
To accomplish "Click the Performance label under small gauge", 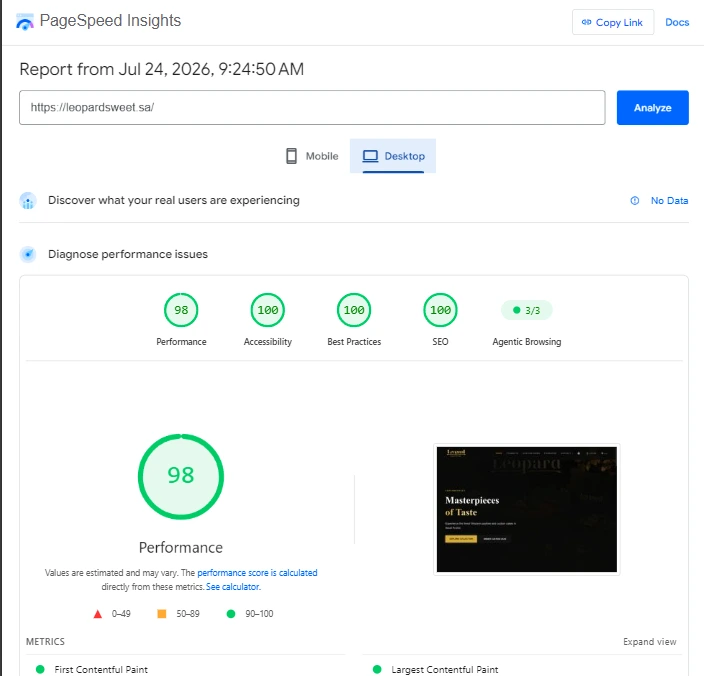I will point(181,342).
